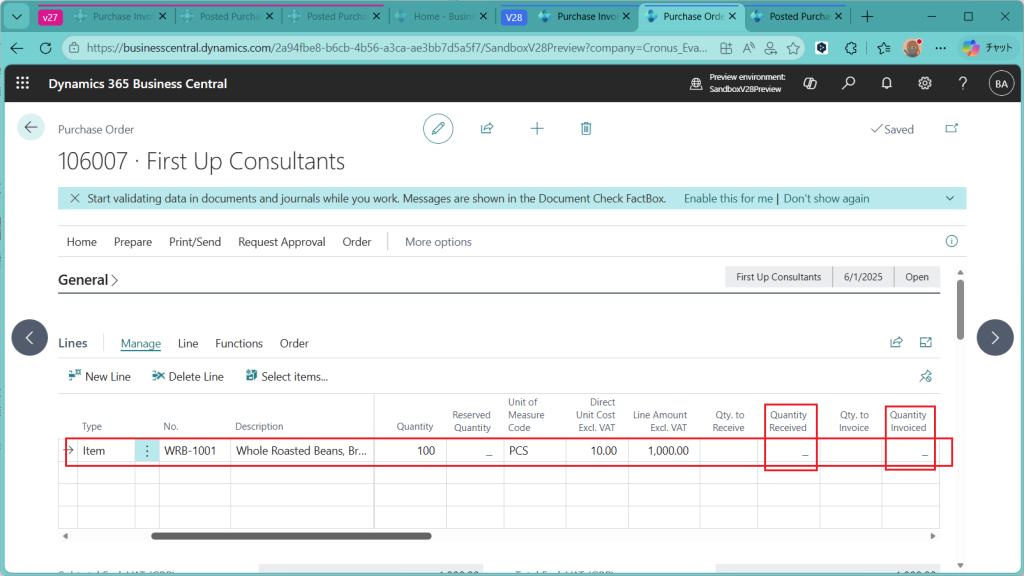Create new document with plus icon
This screenshot has width=1024, height=576.
pos(537,128)
